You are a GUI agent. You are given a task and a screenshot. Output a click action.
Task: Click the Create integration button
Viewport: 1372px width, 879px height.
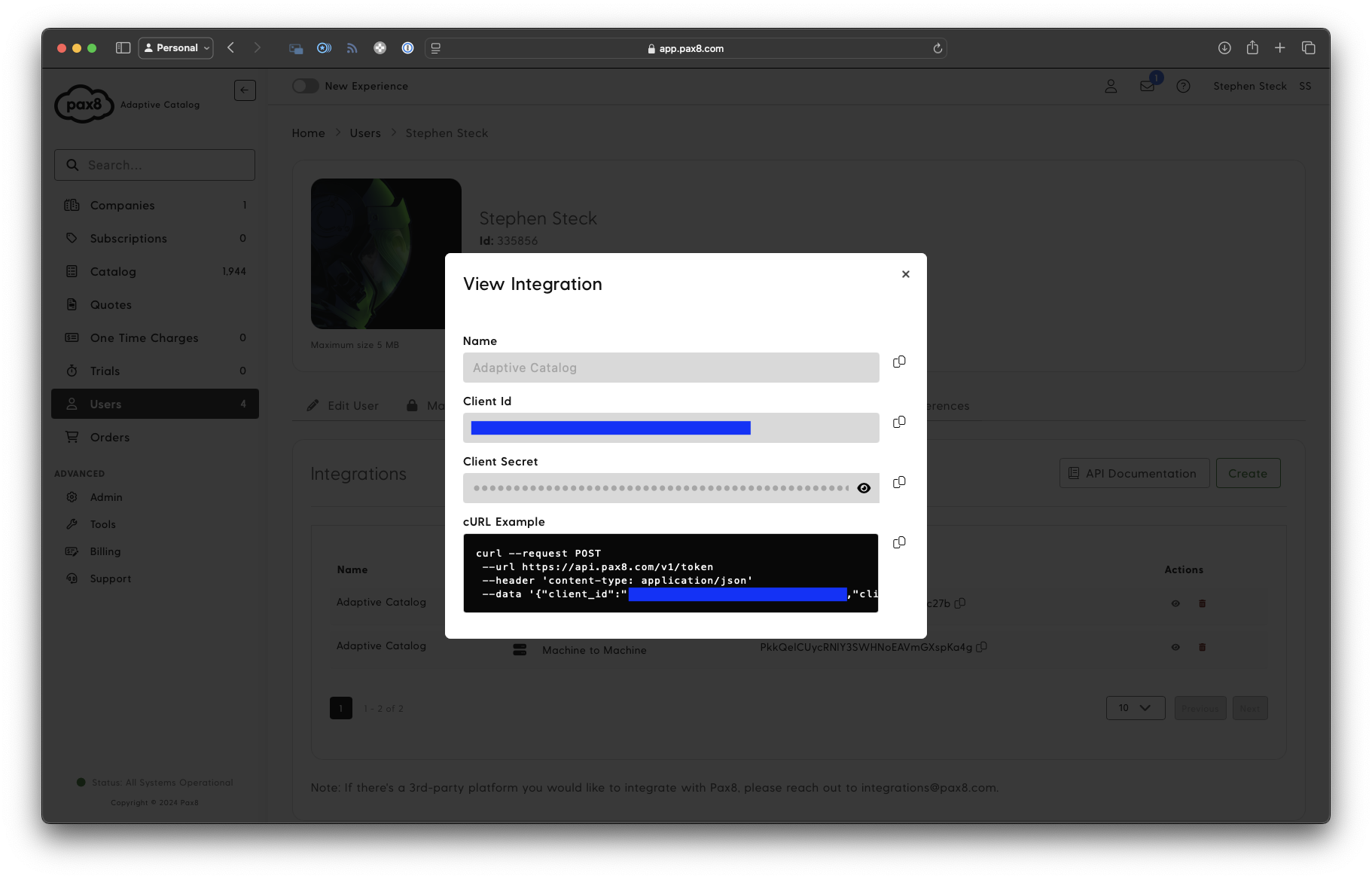tap(1248, 473)
